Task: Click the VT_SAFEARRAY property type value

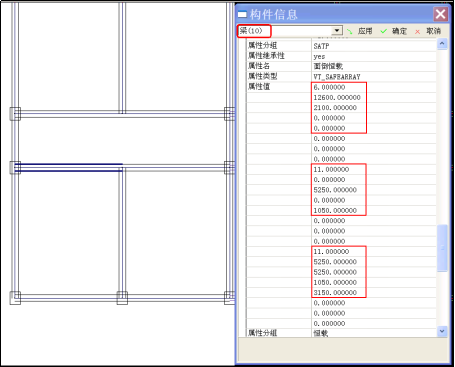Action: 337,77
